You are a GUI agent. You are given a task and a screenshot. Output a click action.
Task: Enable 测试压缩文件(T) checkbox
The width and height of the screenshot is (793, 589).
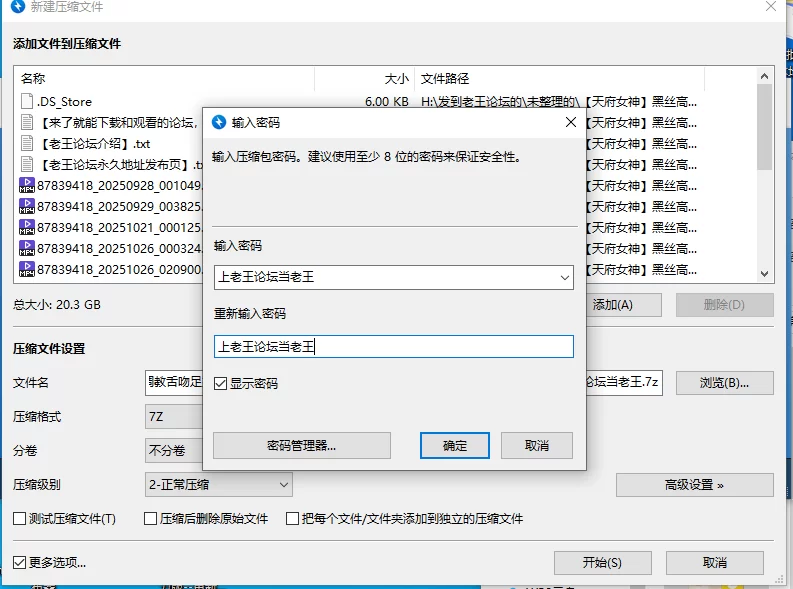pos(19,519)
